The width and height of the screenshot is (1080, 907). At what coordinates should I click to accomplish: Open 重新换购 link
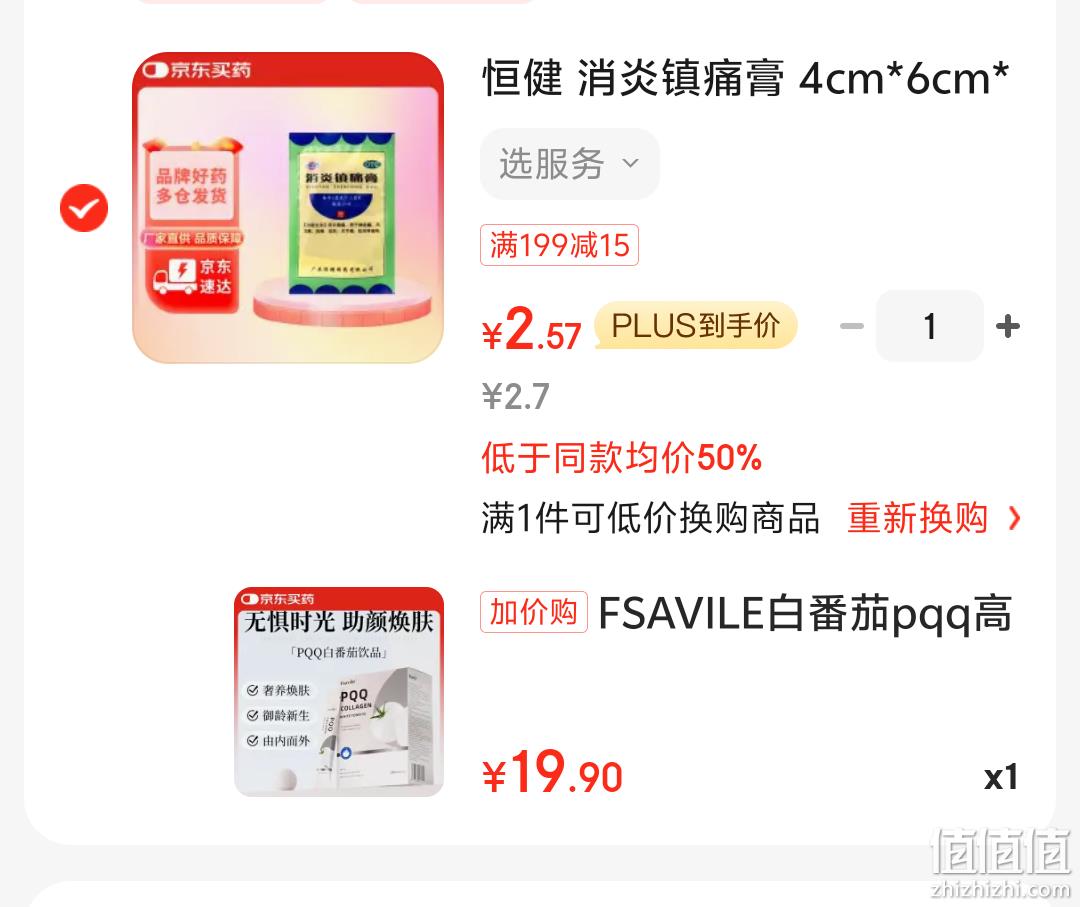point(917,518)
